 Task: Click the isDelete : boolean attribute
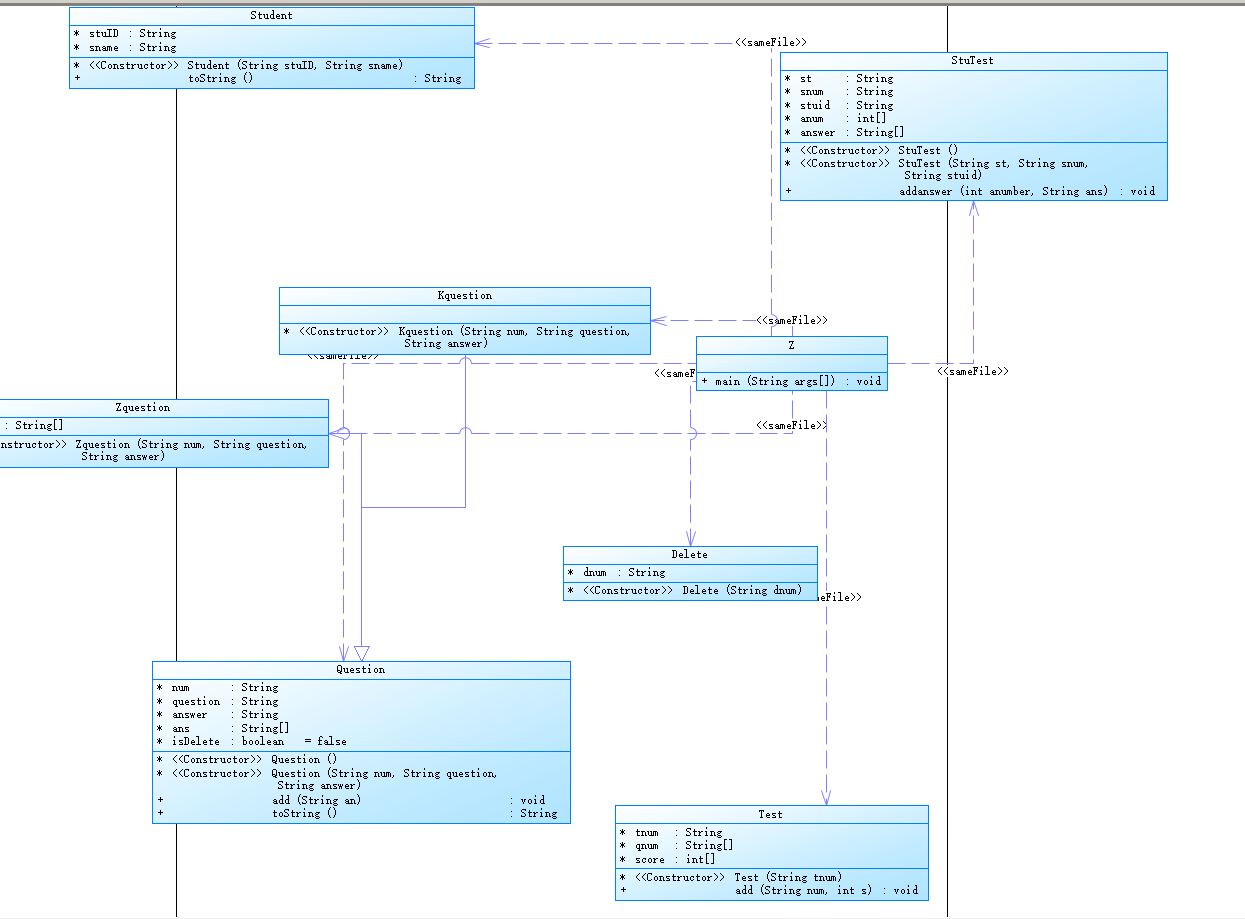click(x=252, y=741)
